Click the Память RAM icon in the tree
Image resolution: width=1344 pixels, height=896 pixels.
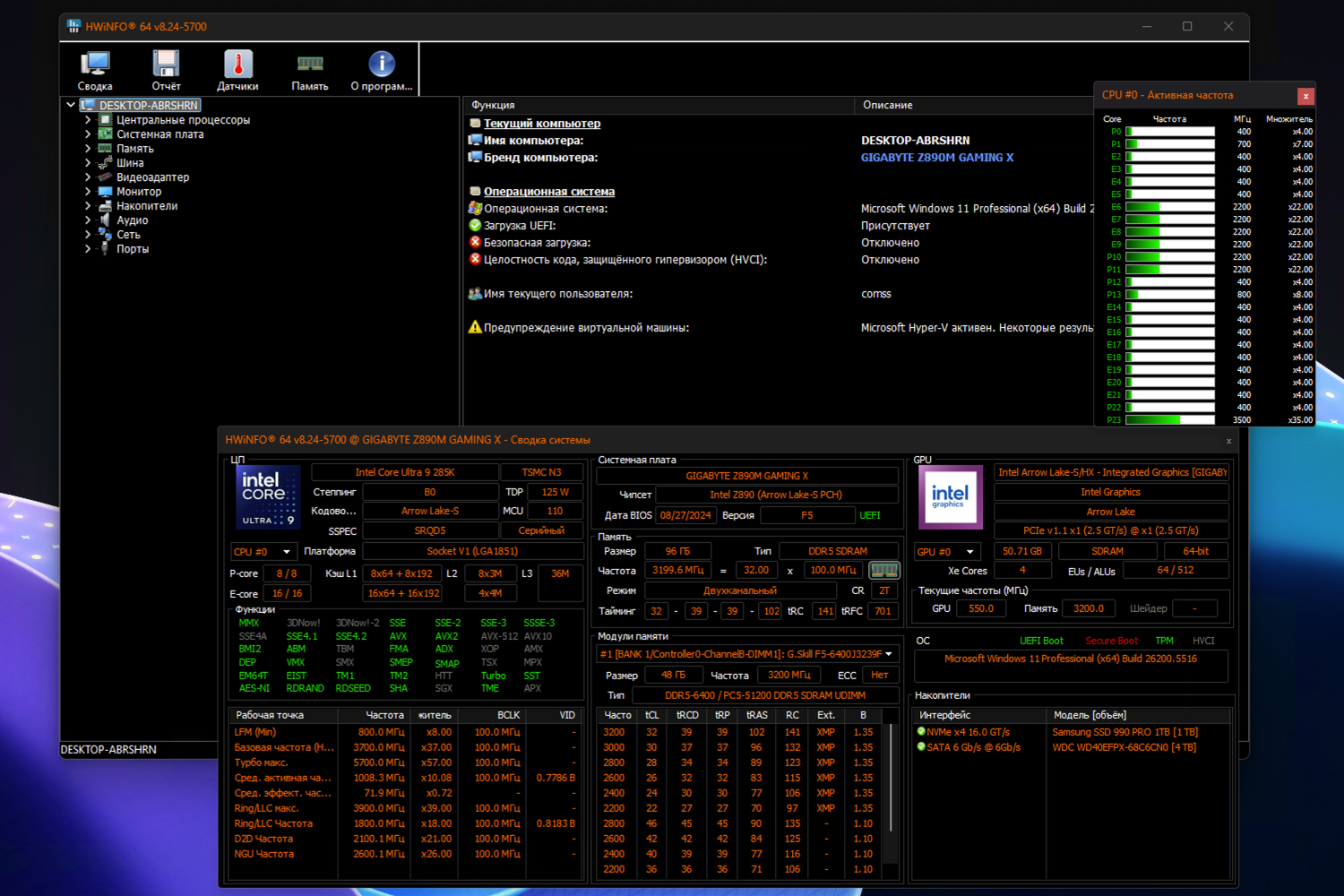pyautogui.click(x=105, y=149)
